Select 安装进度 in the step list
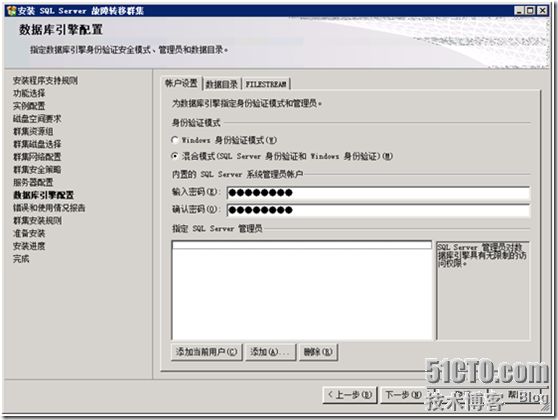The width and height of the screenshot is (558, 420). 29,246
